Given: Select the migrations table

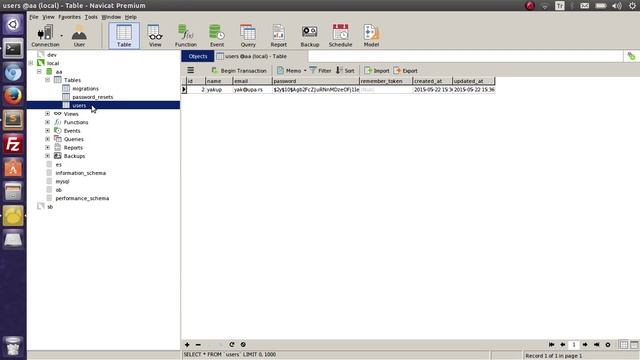Looking at the screenshot, I should pos(85,89).
